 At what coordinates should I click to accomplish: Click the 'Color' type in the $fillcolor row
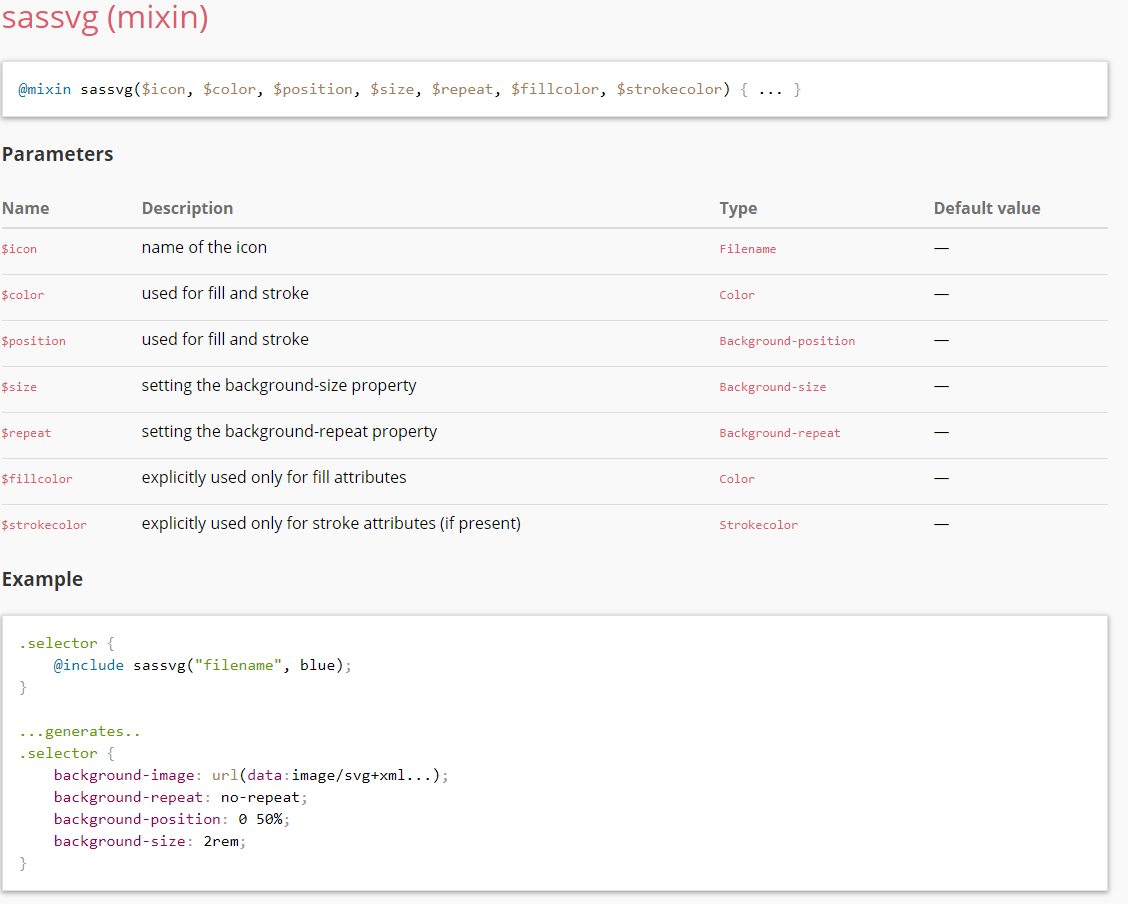coord(737,479)
